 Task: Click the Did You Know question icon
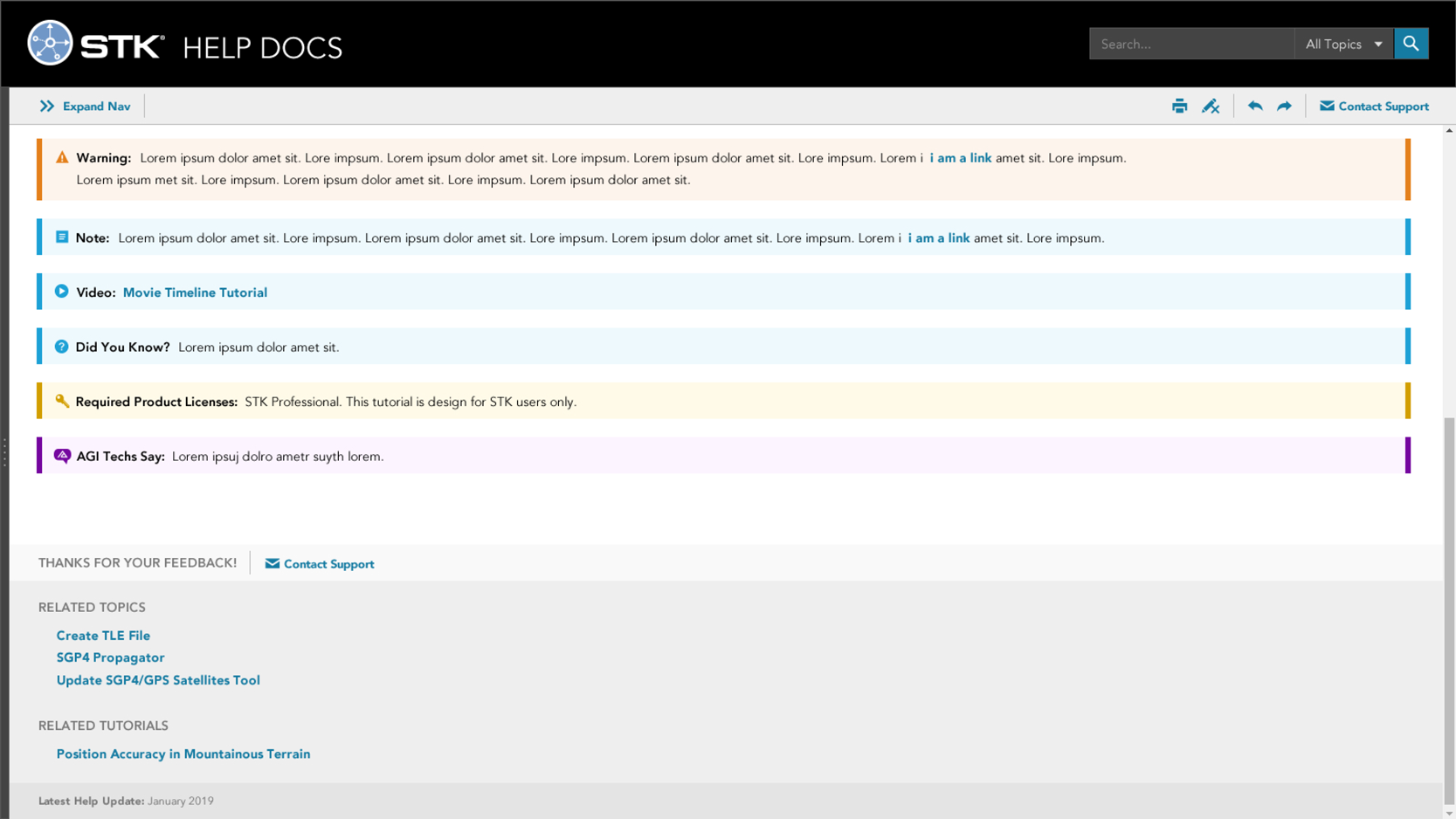coord(62,347)
